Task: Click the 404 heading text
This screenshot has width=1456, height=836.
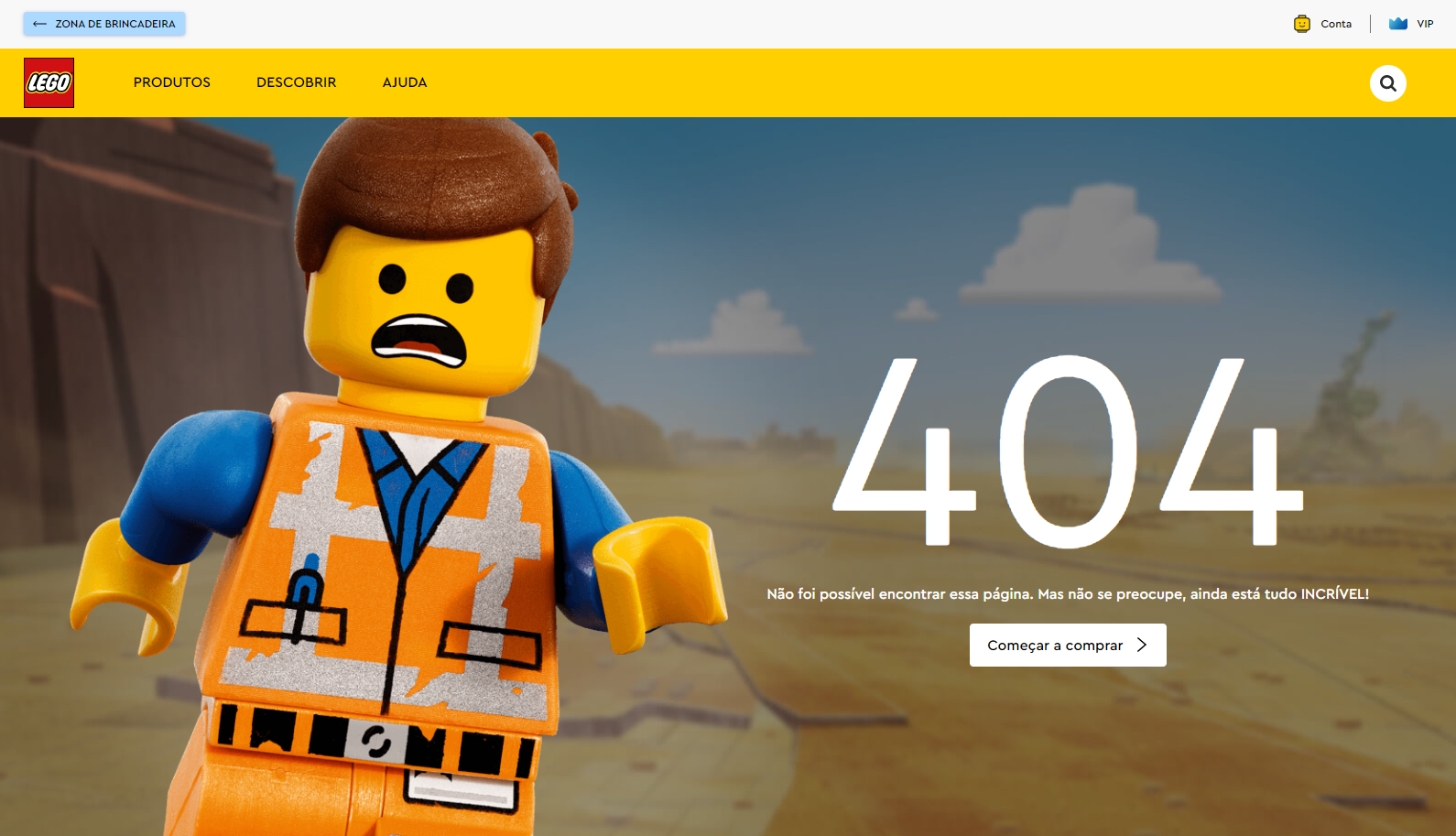Action: [x=1068, y=451]
